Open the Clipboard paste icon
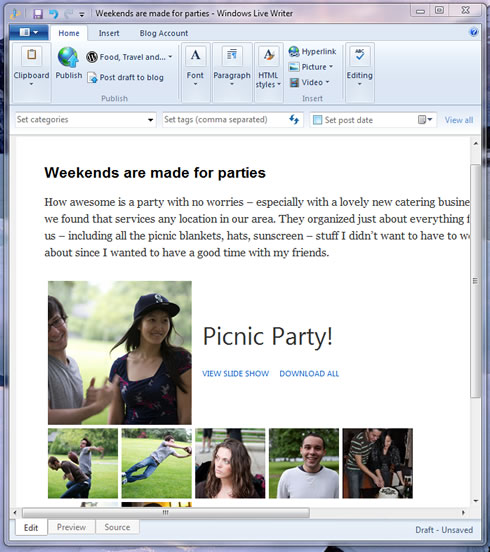The image size is (490, 552). 31,55
